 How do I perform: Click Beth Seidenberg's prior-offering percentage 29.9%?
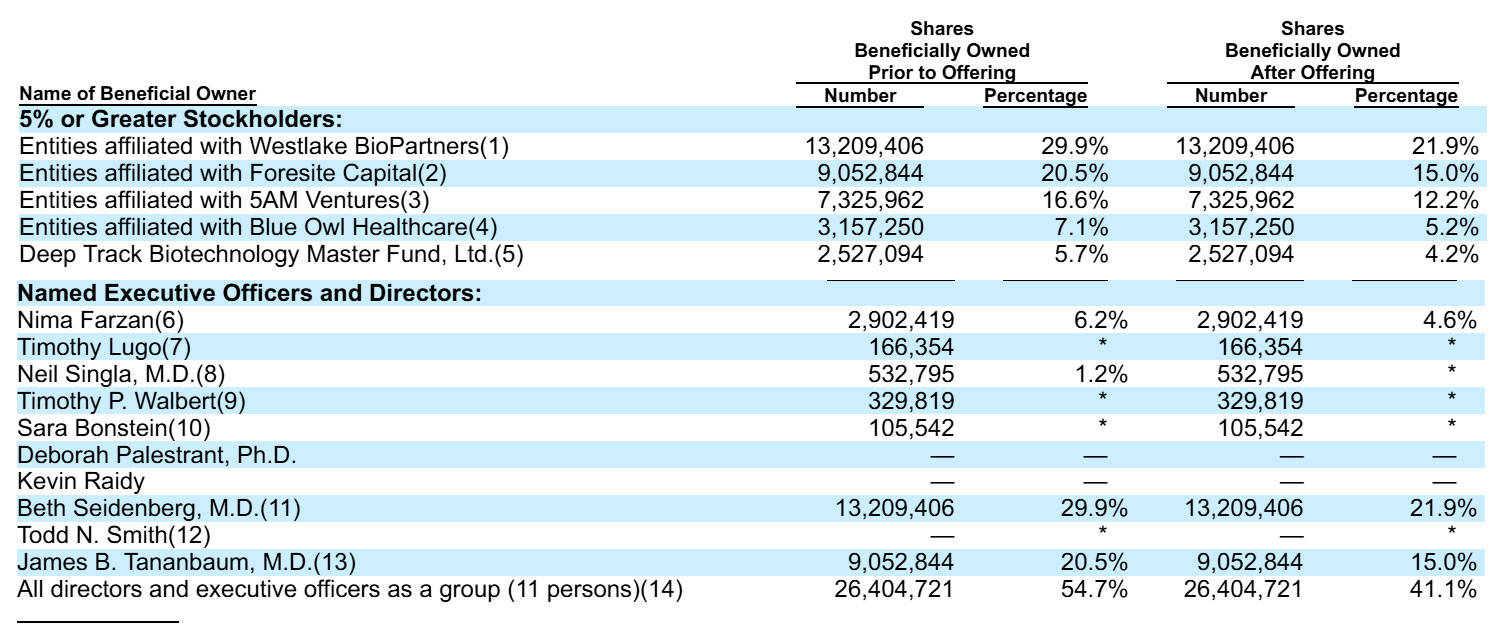1094,508
